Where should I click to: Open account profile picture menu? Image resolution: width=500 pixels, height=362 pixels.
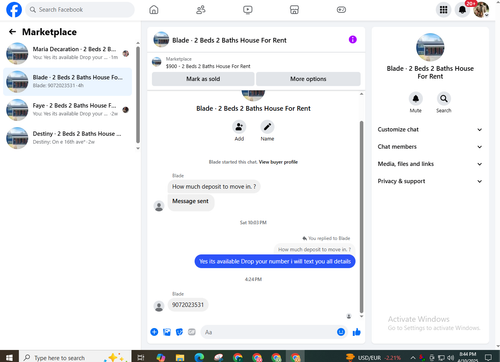[x=481, y=10]
